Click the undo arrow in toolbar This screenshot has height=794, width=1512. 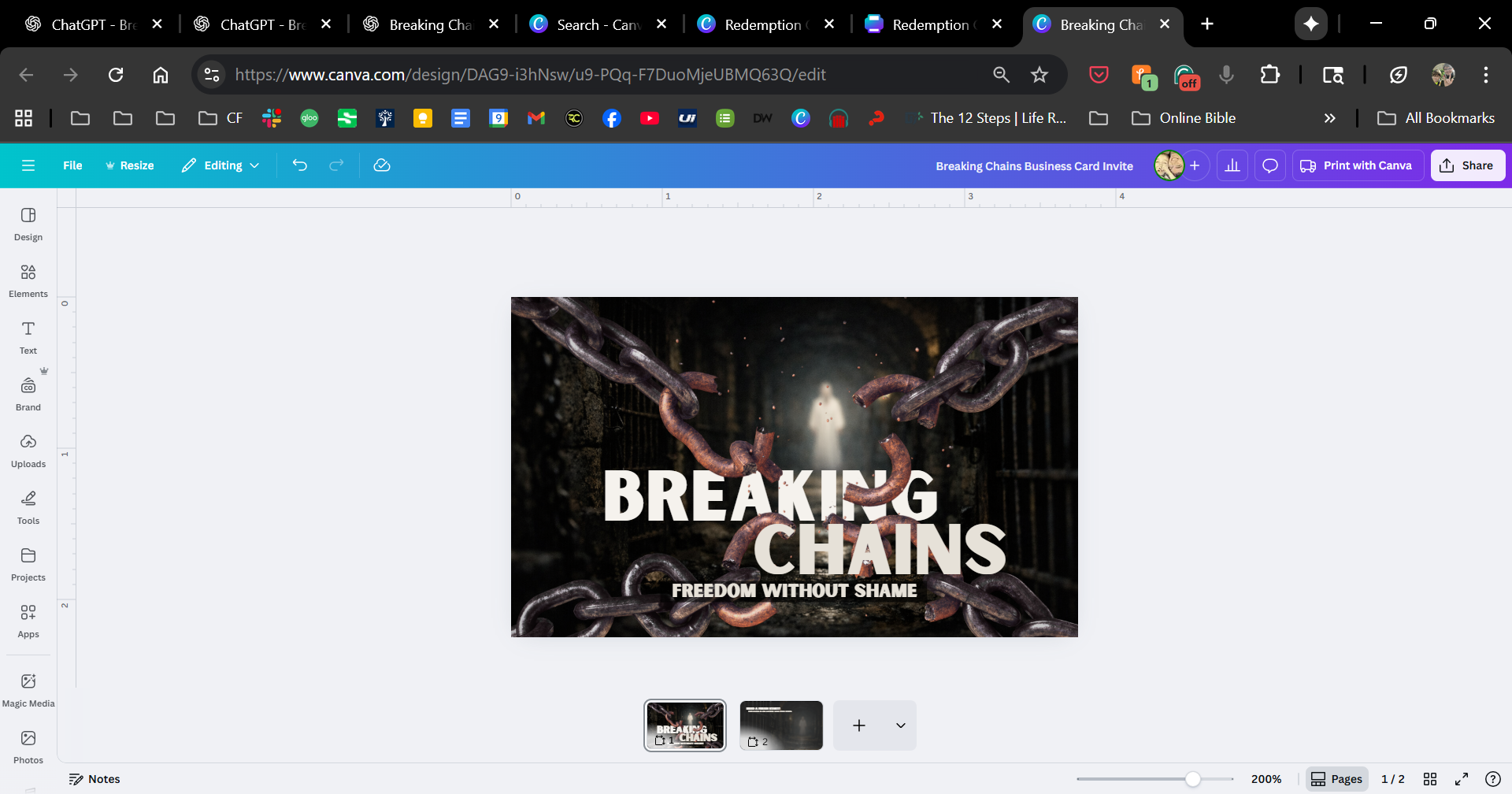coord(300,165)
